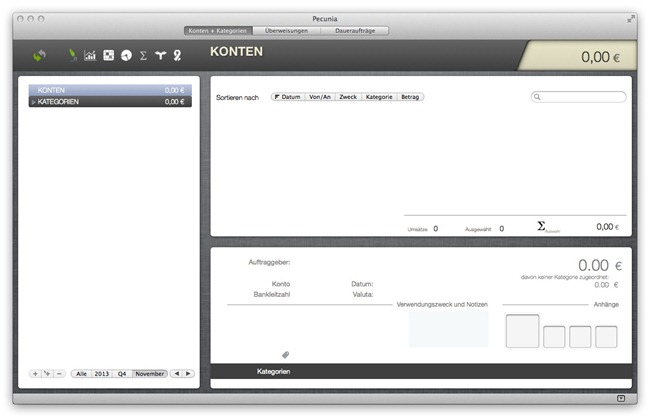Click the small tag icon above Kategorien
This screenshot has height=417, width=650.
click(x=286, y=354)
